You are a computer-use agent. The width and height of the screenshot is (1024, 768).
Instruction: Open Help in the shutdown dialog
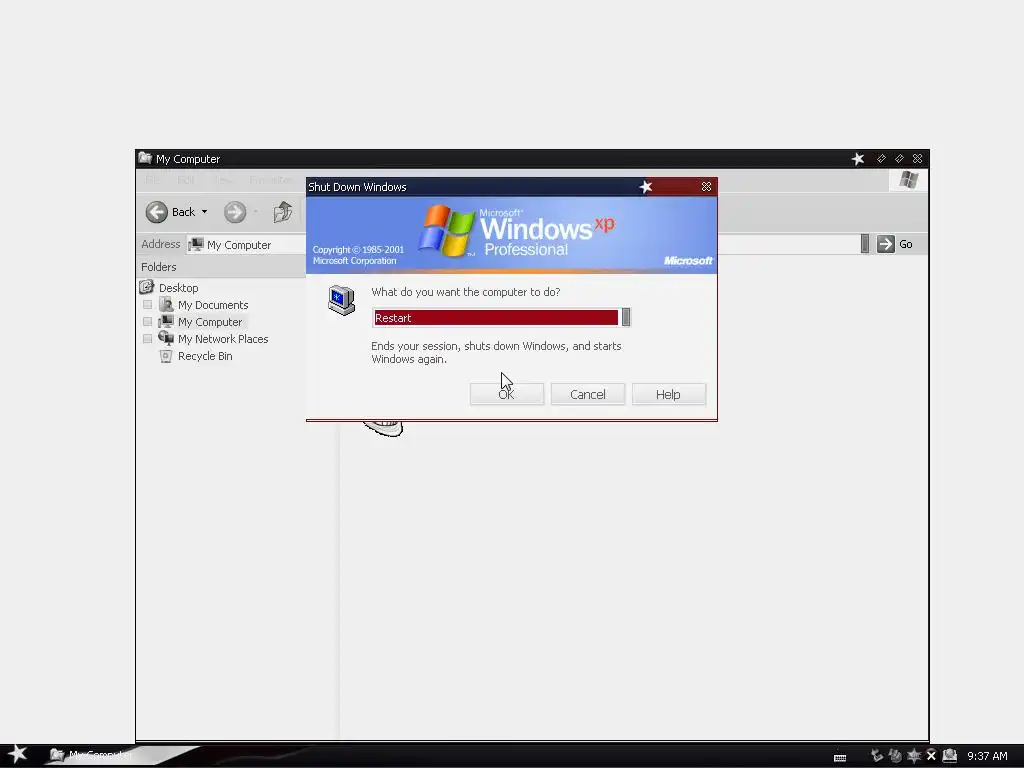(669, 394)
